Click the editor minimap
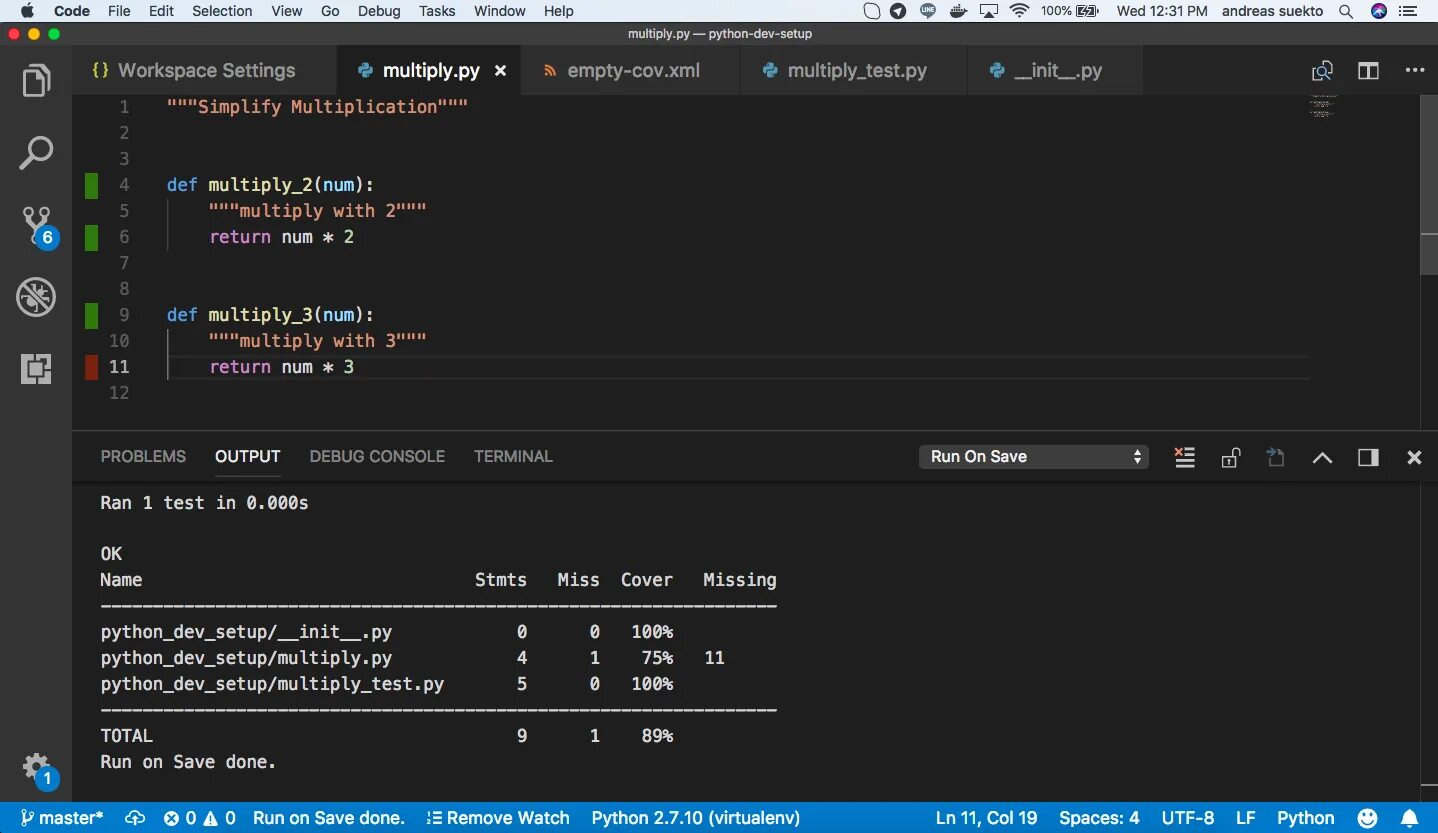The image size is (1438, 833). tap(1323, 106)
